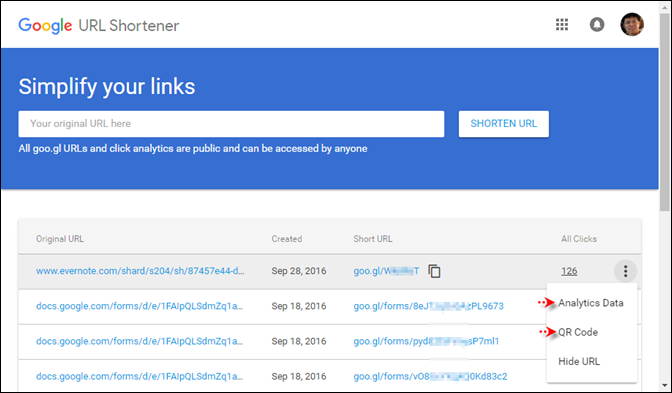Open the goo.gl/forms short link ending PL9673

429,306
